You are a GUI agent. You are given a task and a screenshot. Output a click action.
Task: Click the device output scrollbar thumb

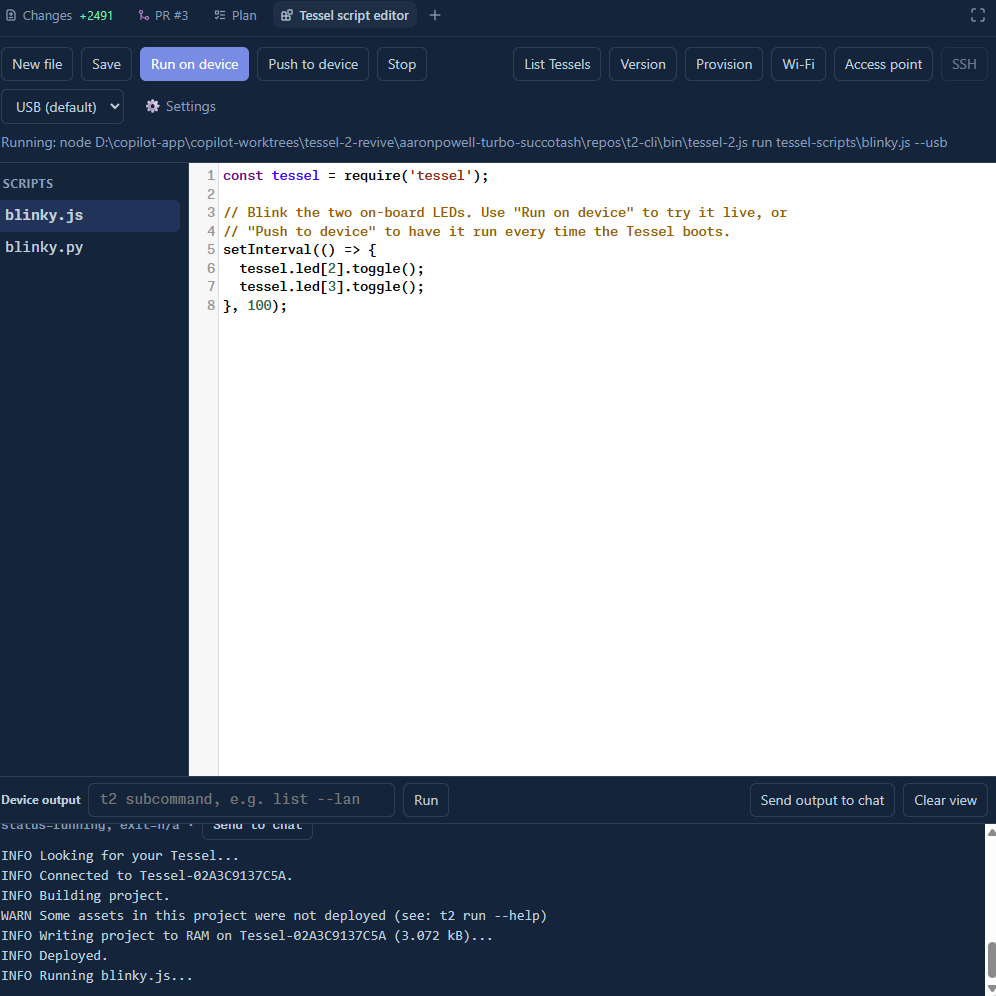[991, 959]
